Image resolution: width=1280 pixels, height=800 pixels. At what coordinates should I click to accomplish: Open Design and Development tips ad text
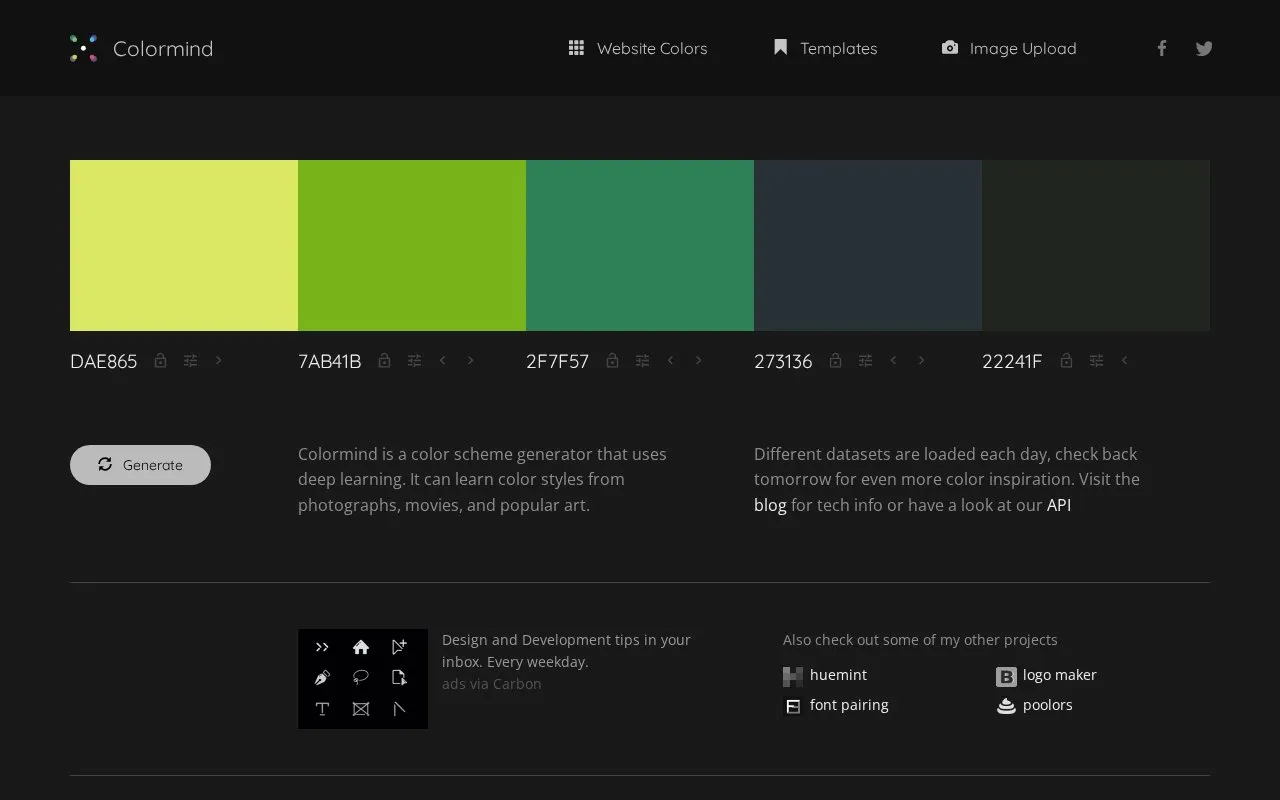(x=566, y=651)
